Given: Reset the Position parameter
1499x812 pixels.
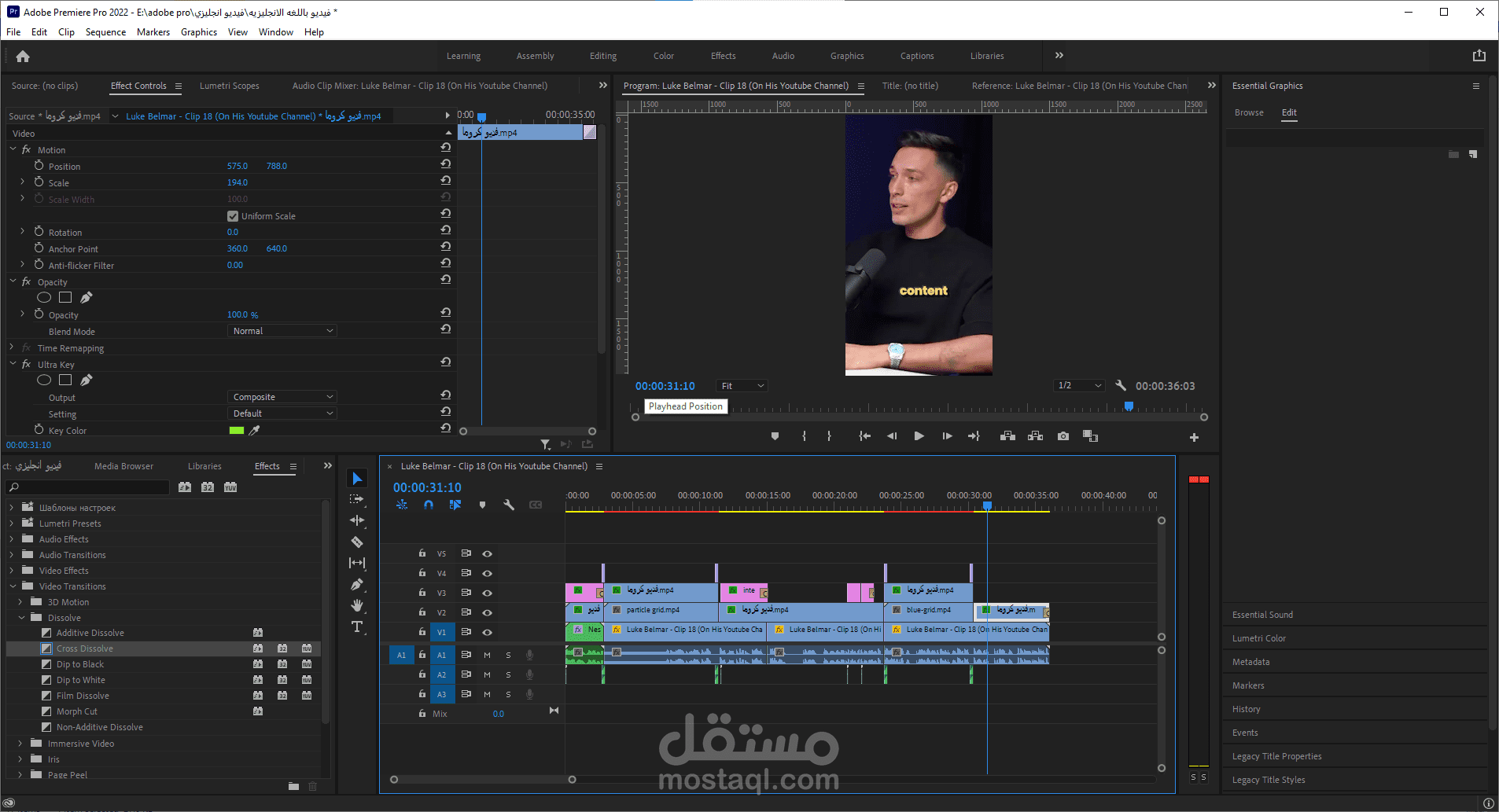Looking at the screenshot, I should [x=446, y=164].
